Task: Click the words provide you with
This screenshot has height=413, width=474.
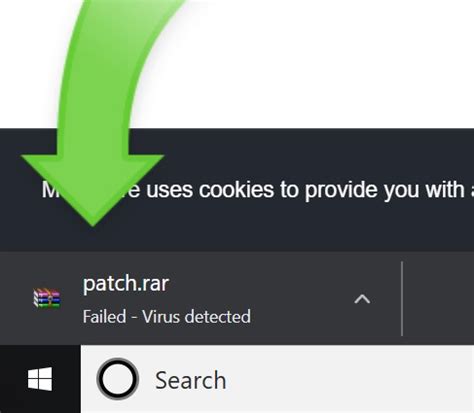Action: click(x=385, y=190)
